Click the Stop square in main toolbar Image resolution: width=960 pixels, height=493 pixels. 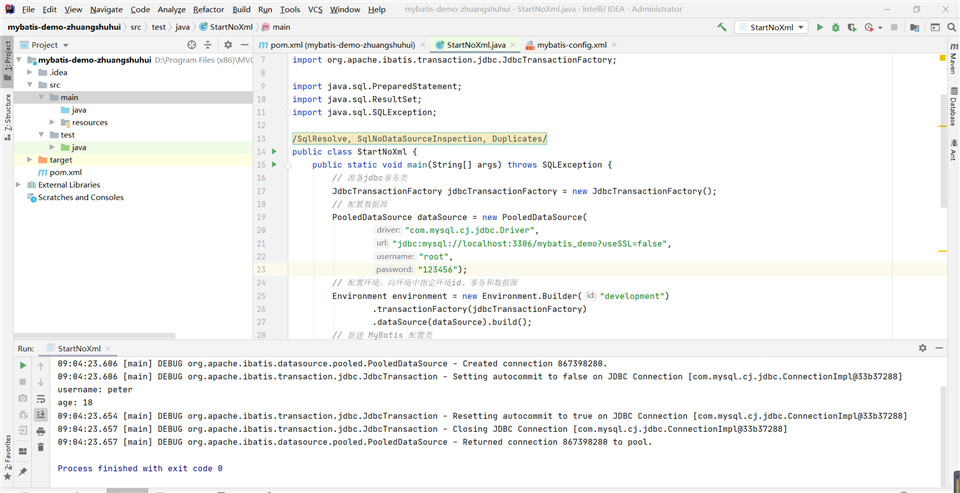[894, 28]
